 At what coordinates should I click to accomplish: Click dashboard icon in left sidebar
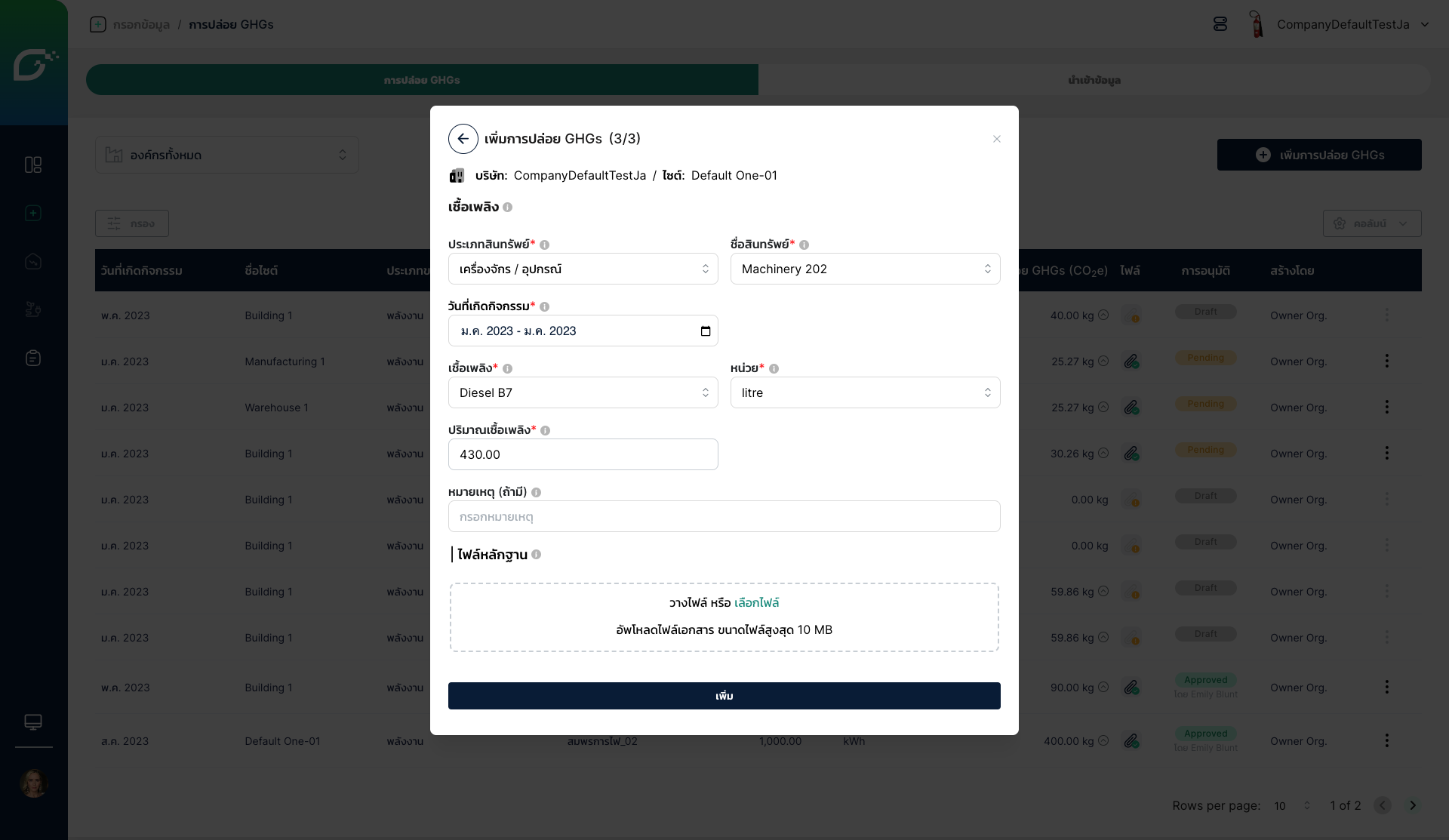(x=33, y=165)
